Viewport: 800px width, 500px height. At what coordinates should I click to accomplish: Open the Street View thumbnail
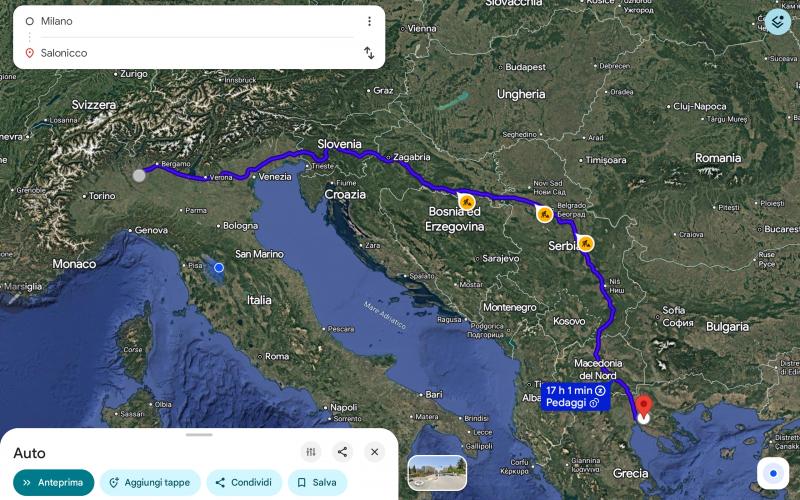coord(437,472)
